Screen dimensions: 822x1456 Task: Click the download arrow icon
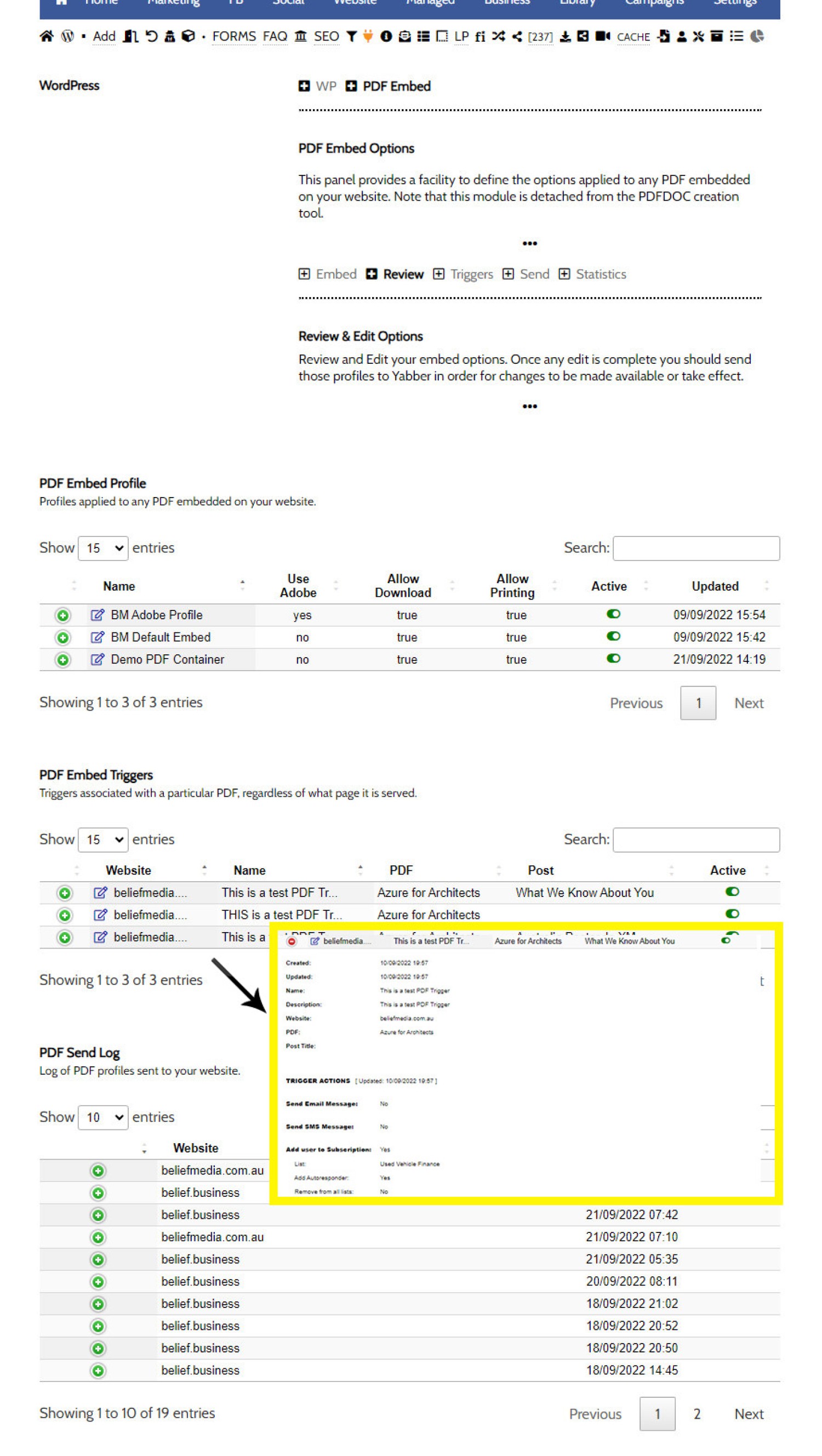click(x=565, y=37)
